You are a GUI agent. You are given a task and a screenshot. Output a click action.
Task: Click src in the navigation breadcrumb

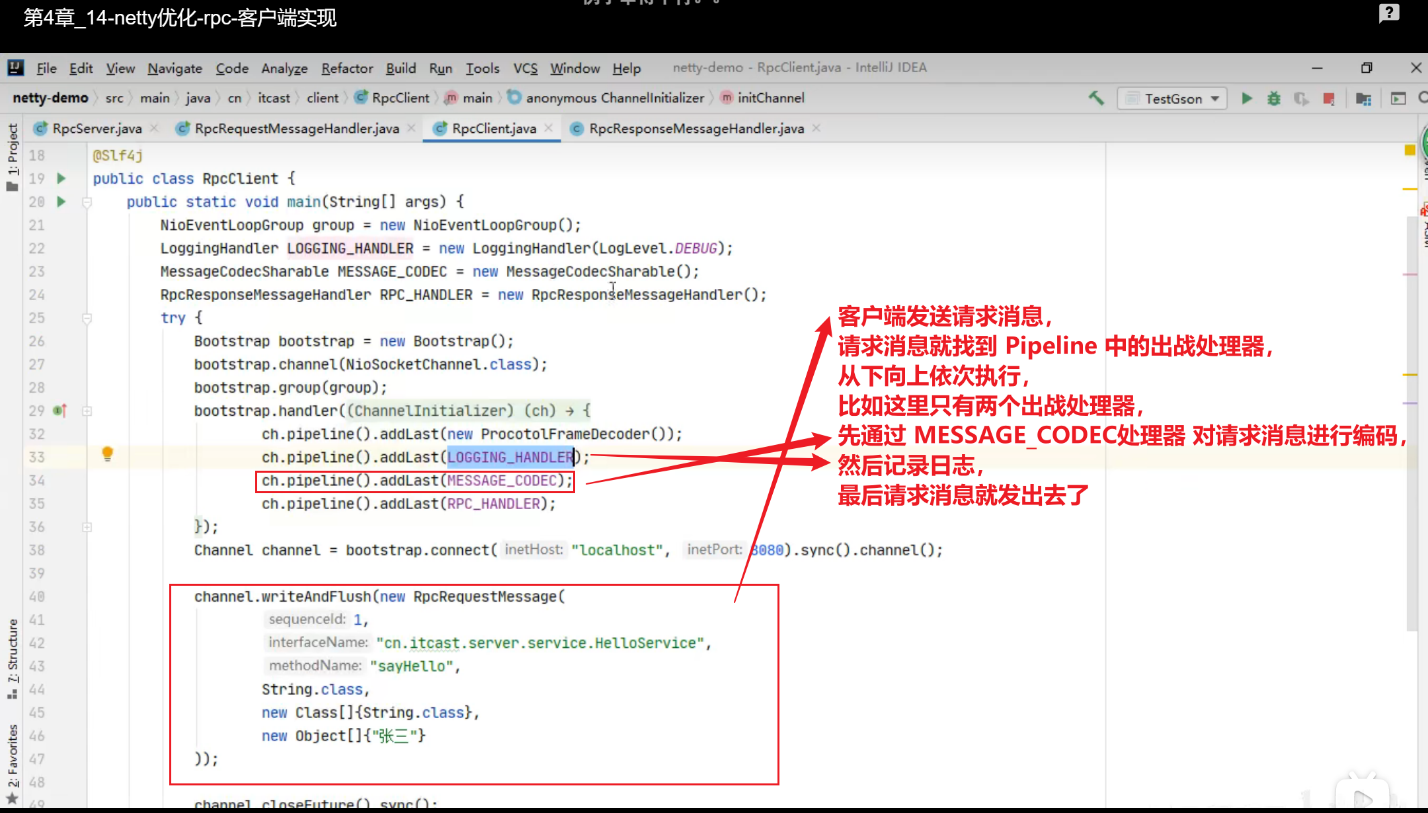114,98
